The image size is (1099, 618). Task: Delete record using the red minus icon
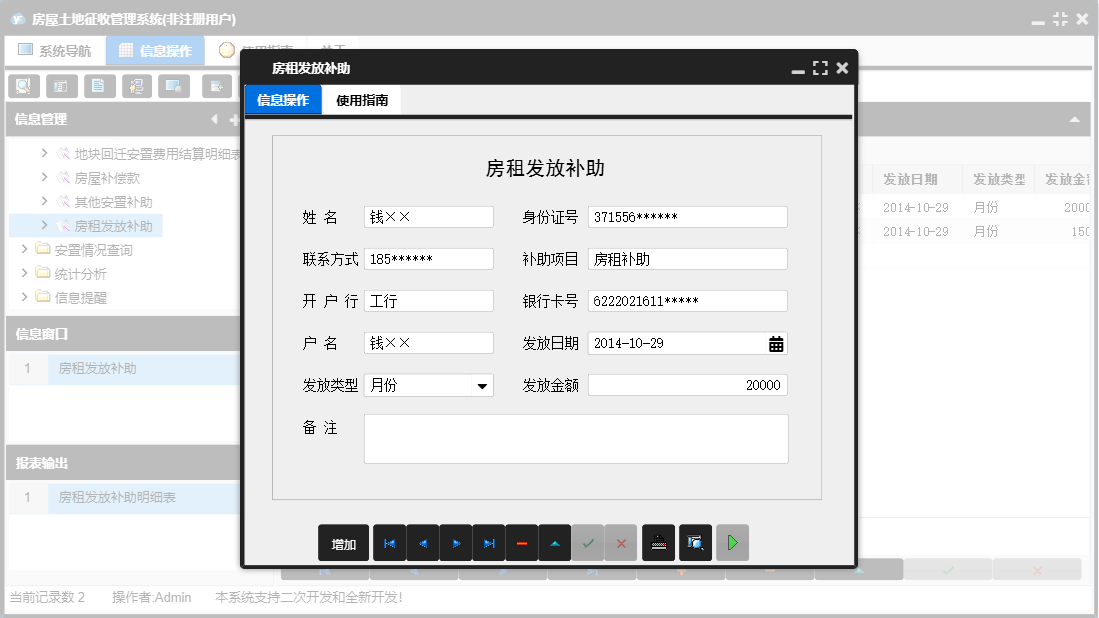(x=522, y=542)
